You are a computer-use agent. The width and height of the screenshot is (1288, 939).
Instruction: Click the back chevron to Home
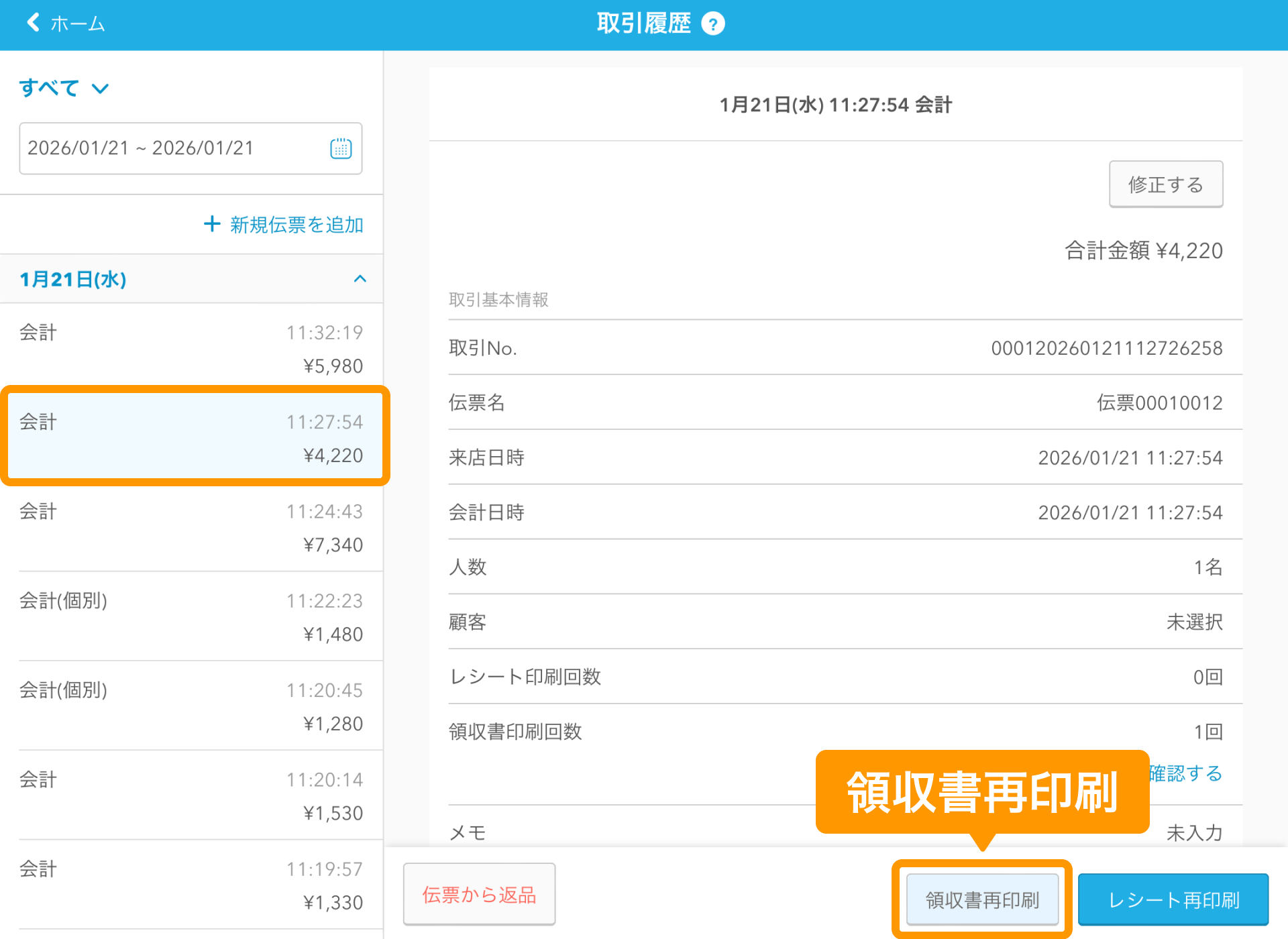coord(34,23)
